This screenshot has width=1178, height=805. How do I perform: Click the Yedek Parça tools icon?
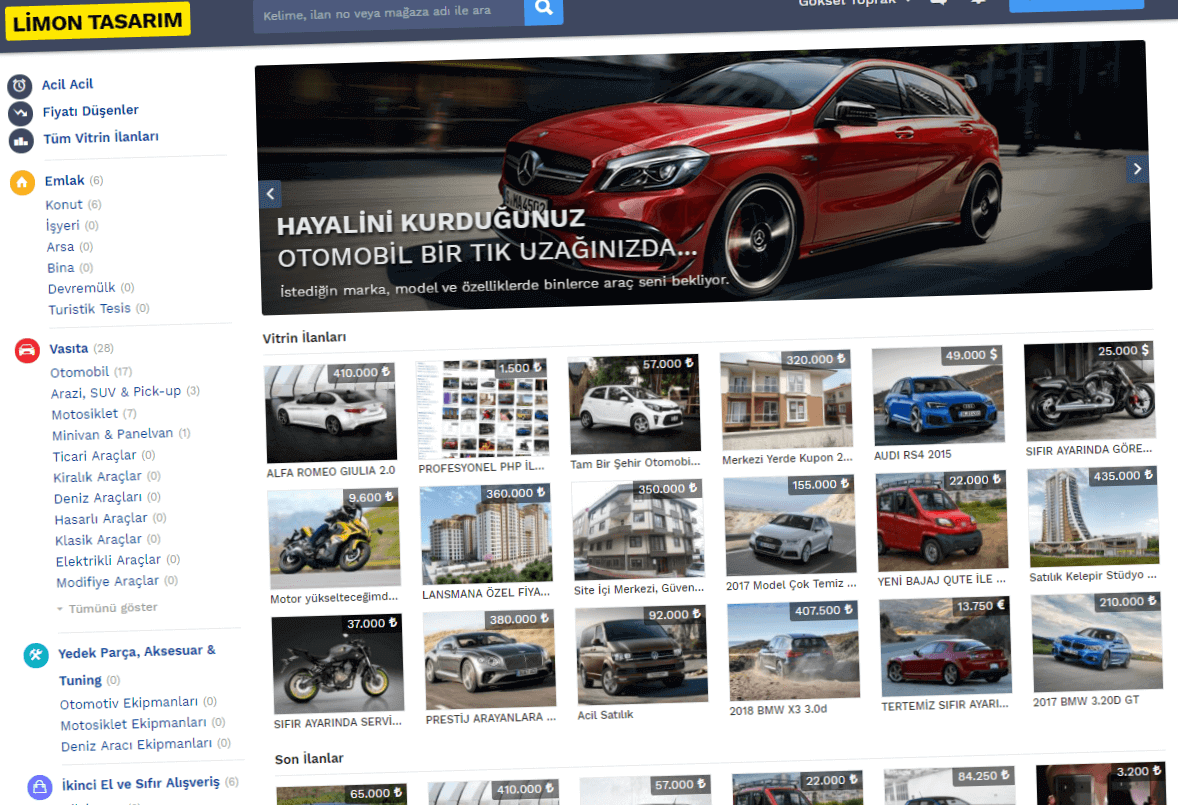(x=36, y=655)
